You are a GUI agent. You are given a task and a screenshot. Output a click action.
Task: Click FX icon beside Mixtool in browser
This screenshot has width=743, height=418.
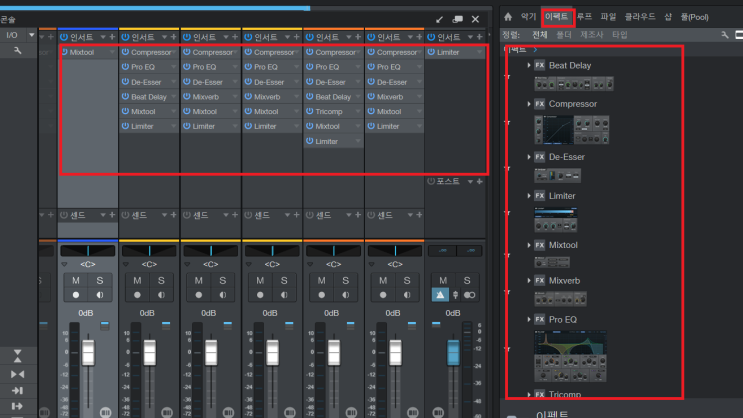click(539, 245)
